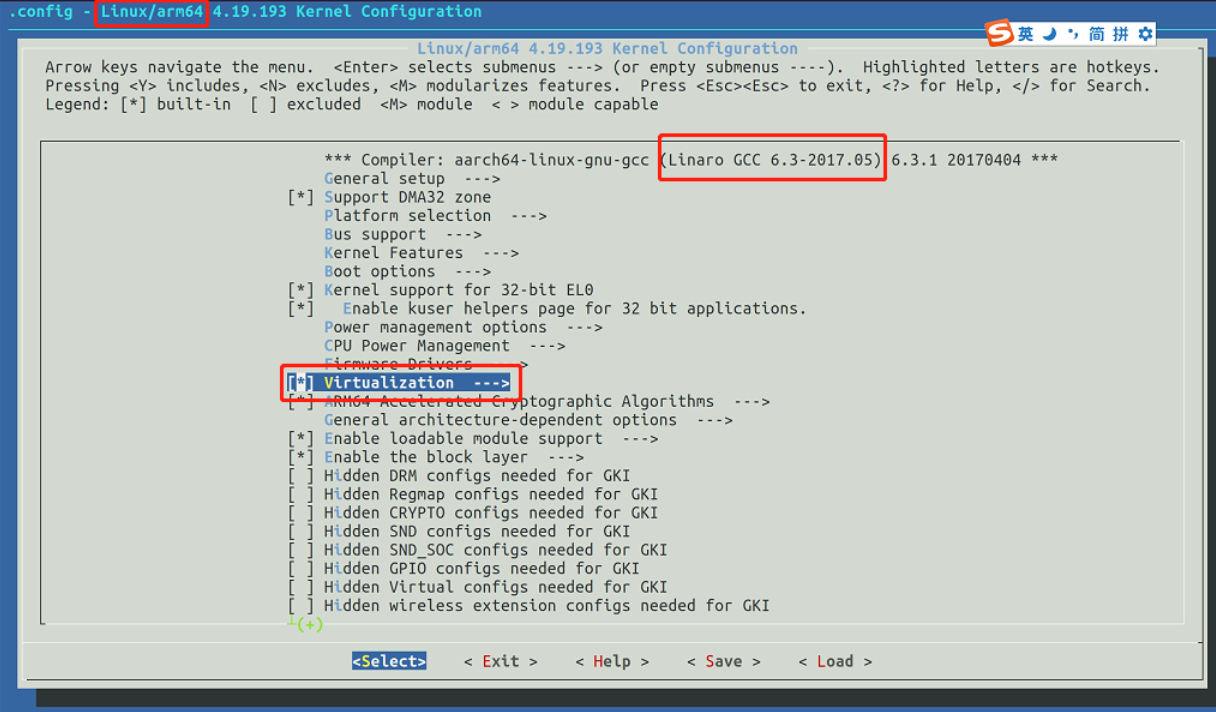Enable Hidden Virtual configs needed for GKI
The width and height of the screenshot is (1216, 712).
301,587
